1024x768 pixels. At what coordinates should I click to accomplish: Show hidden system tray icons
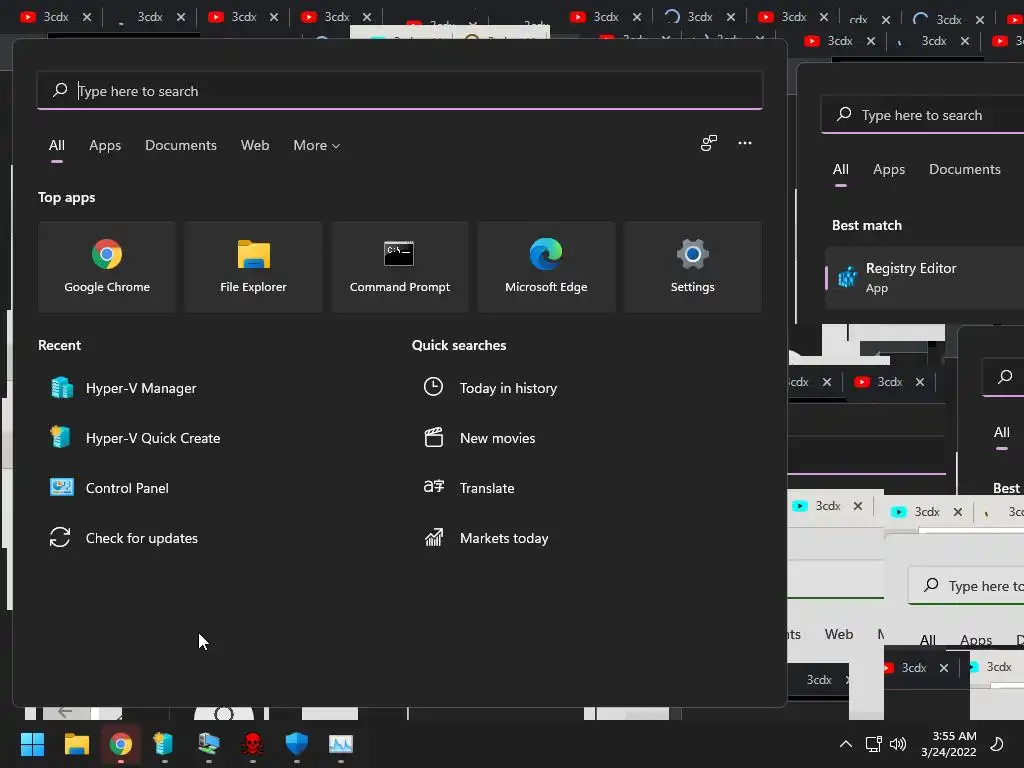point(846,744)
